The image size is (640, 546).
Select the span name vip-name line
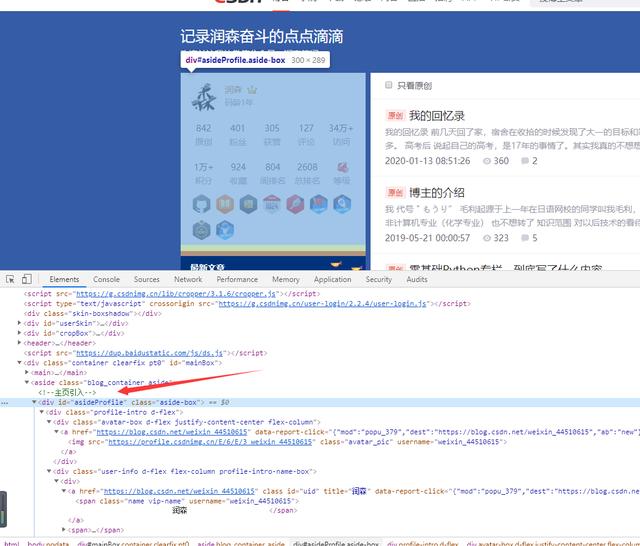pos(187,501)
